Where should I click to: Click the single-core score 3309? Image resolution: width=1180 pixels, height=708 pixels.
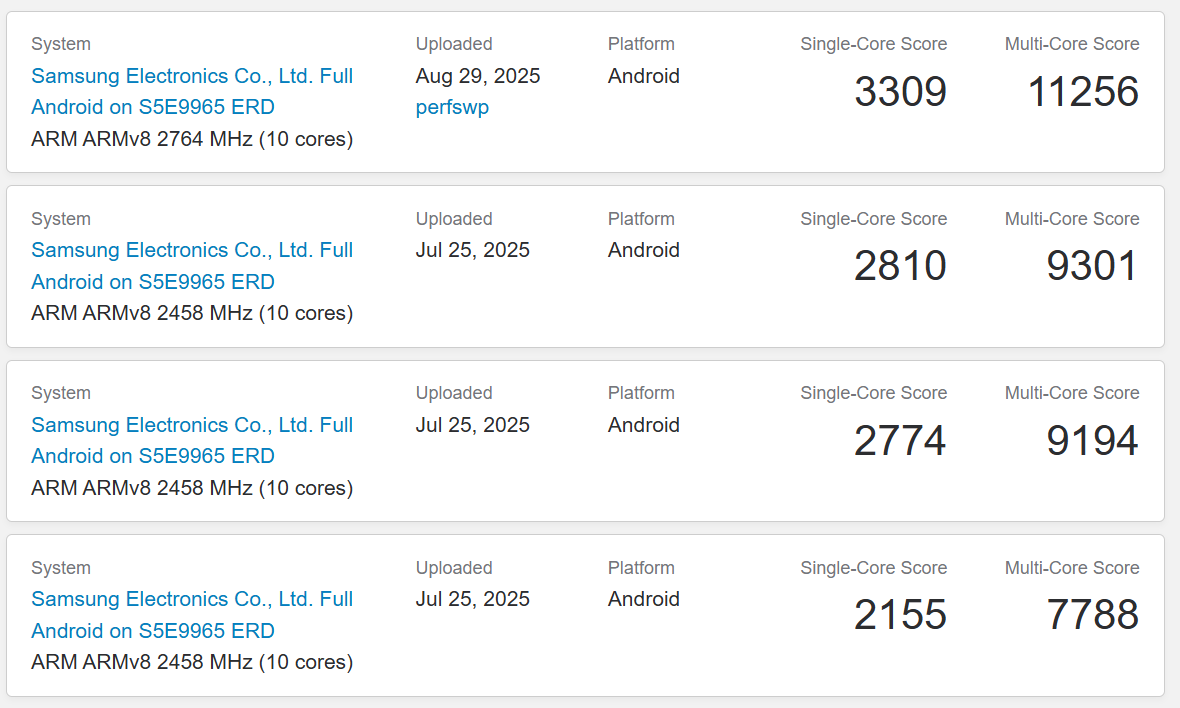(900, 92)
